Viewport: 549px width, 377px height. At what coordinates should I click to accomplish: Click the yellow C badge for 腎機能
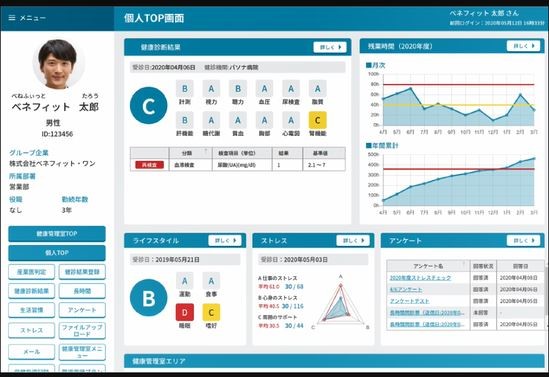pos(318,120)
